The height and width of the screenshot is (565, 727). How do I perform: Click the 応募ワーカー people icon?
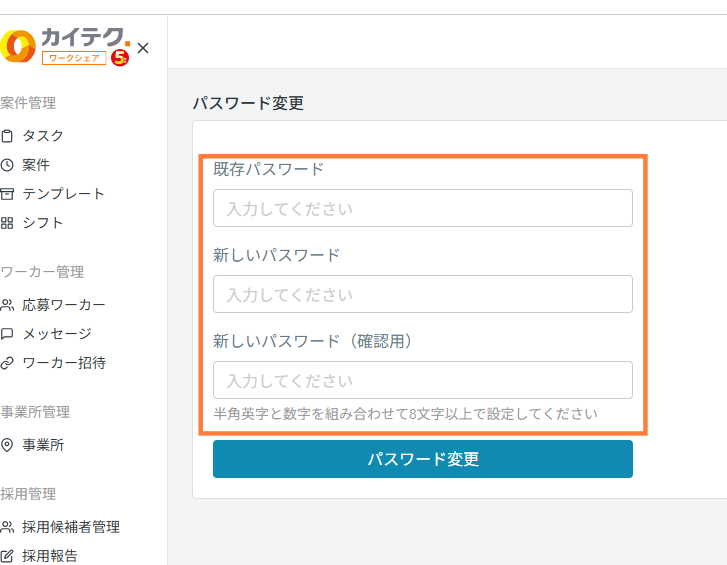click(7, 305)
